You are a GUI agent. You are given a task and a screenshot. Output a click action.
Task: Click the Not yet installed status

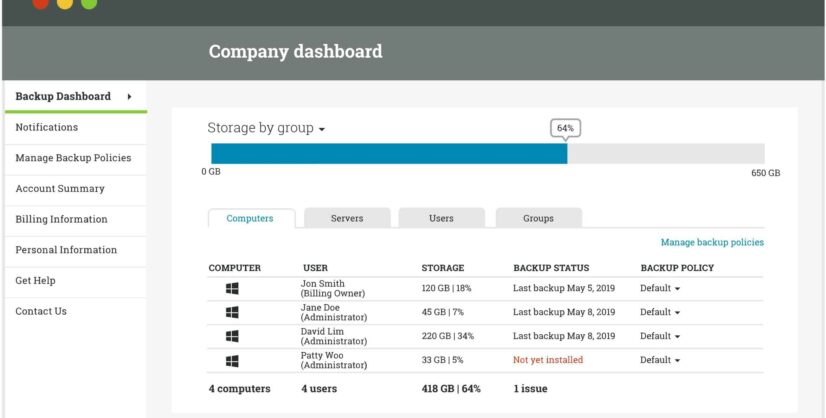click(547, 360)
